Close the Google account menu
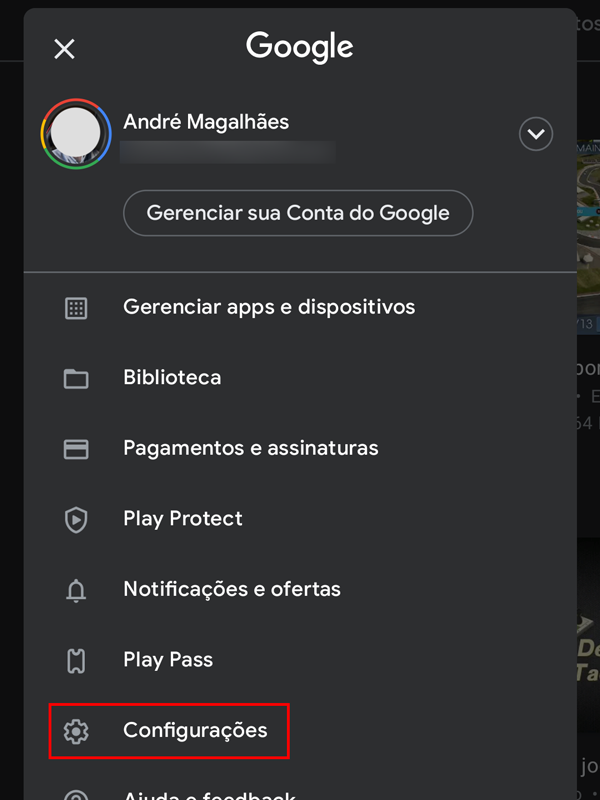The image size is (600, 800). (x=64, y=49)
